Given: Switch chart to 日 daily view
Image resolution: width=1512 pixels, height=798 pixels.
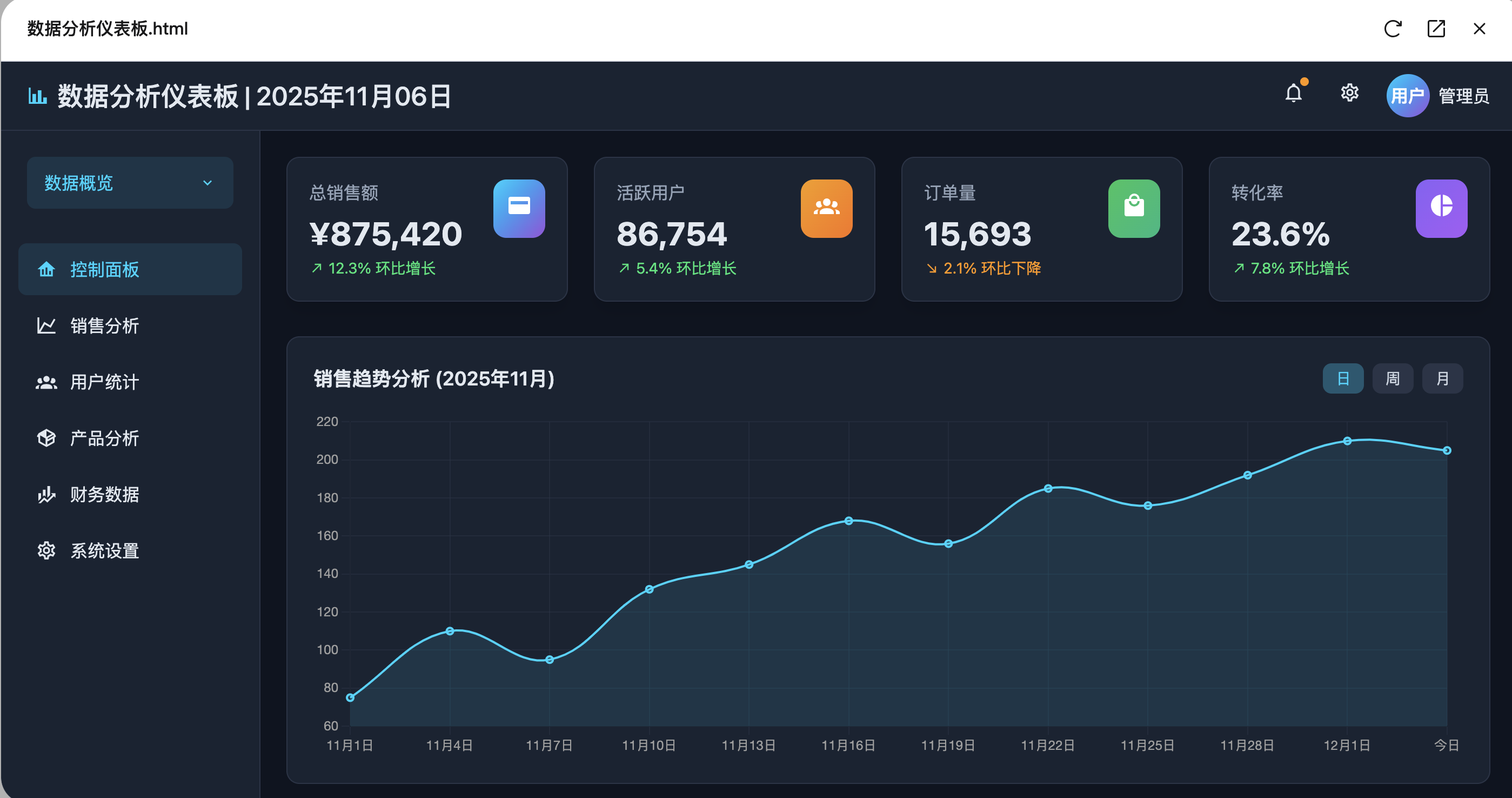Looking at the screenshot, I should [1343, 379].
